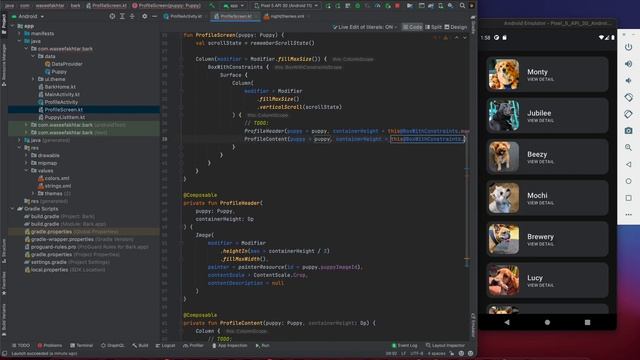Click the green Debug bug icon in toolbar
Viewport: 640px width, 360px height.
[x=358, y=6]
